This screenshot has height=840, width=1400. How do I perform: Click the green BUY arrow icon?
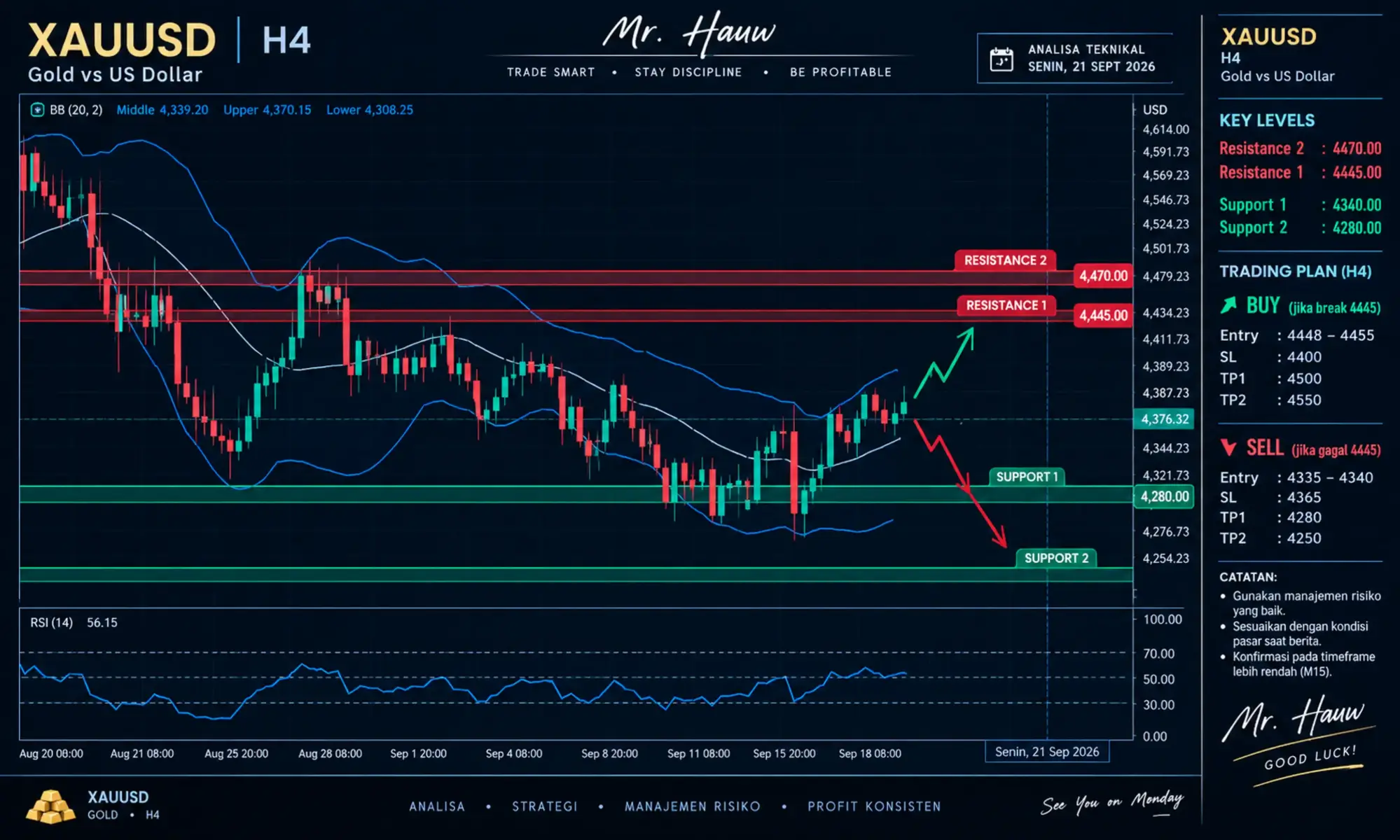pos(1228,305)
